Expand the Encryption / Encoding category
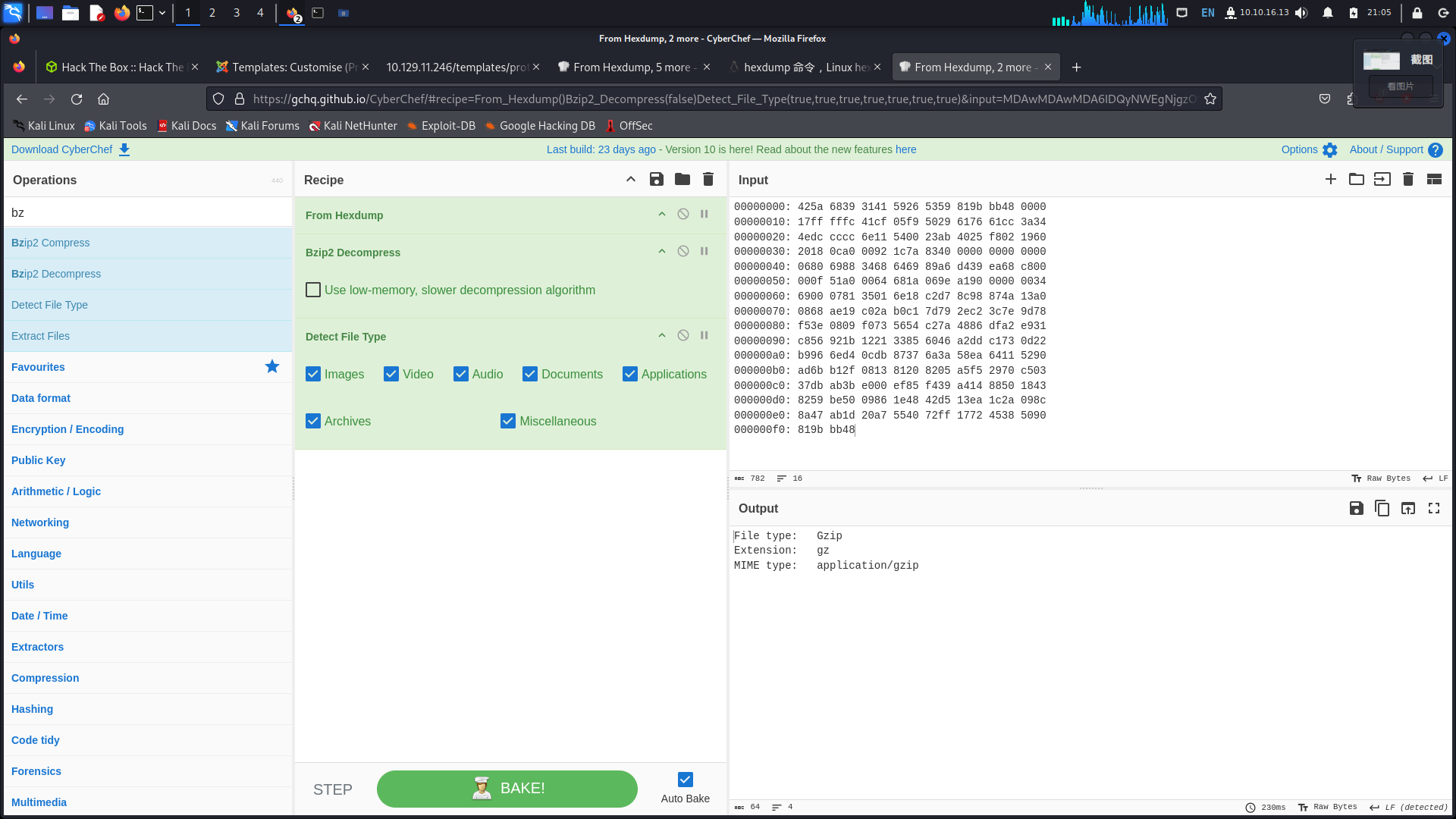This screenshot has width=1456, height=819. pyautogui.click(x=148, y=429)
